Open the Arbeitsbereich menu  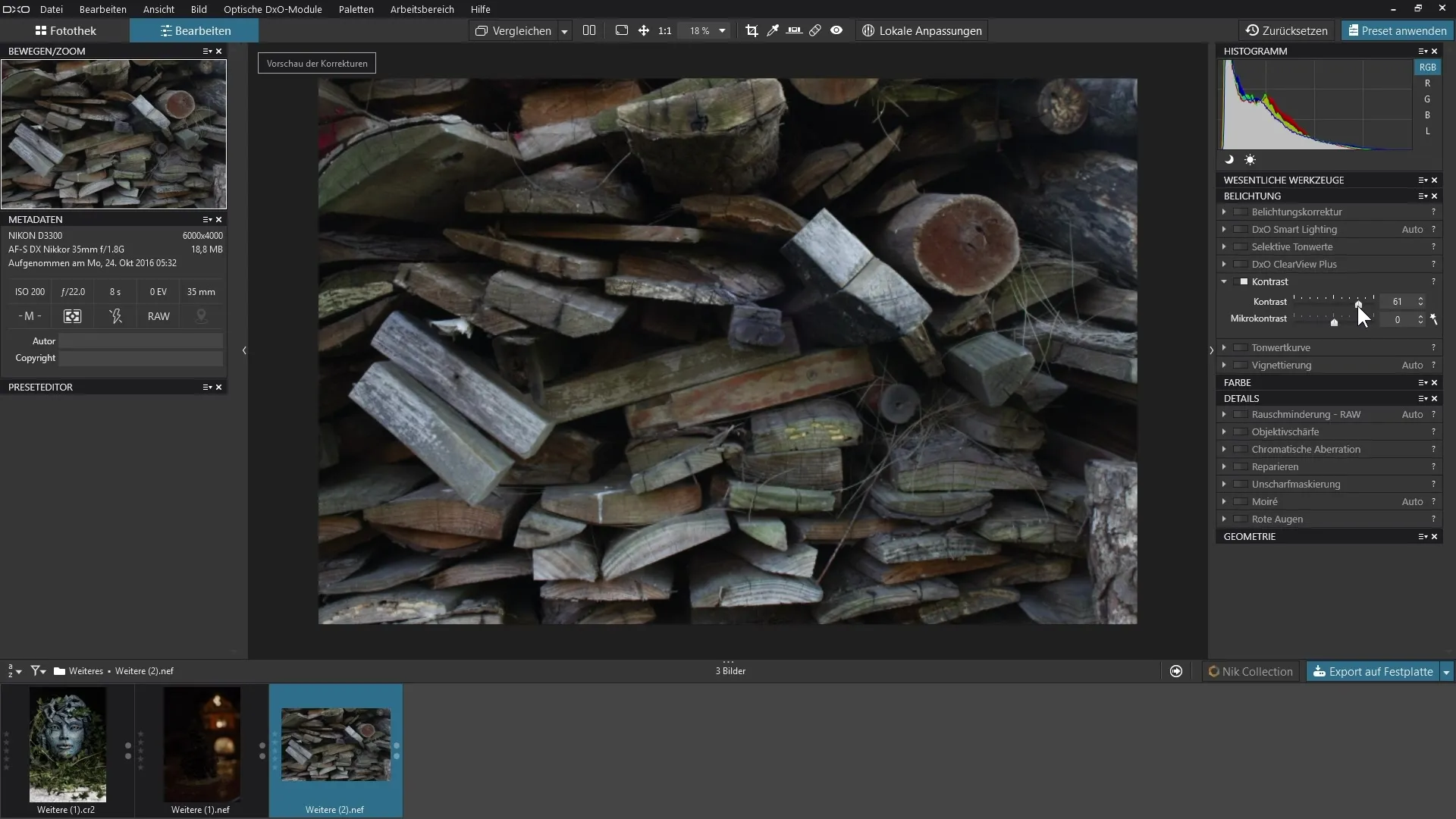pos(422,10)
